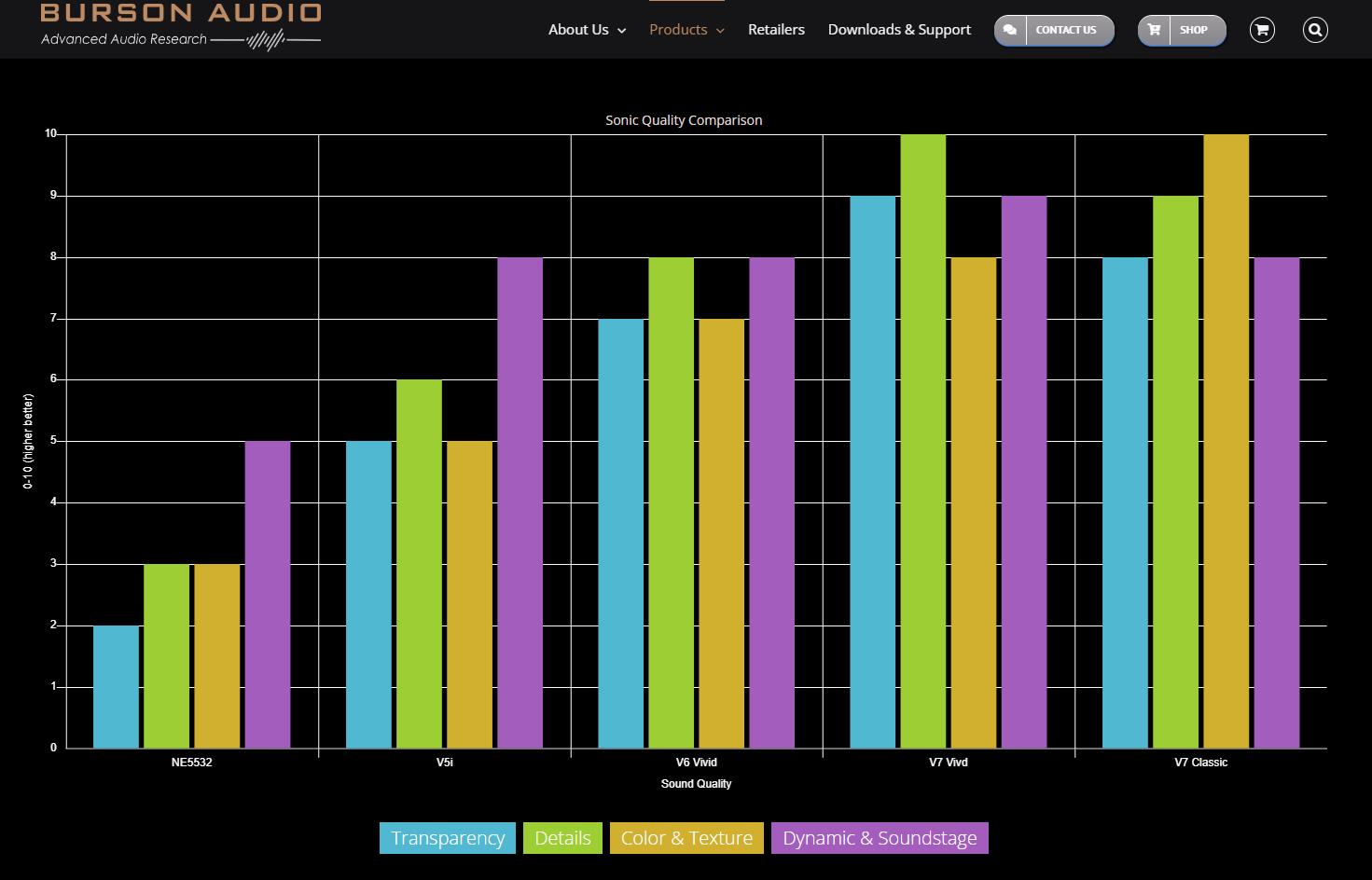Click the green Details bar for NE5532
Viewport: 1372px width, 880px height.
166,656
